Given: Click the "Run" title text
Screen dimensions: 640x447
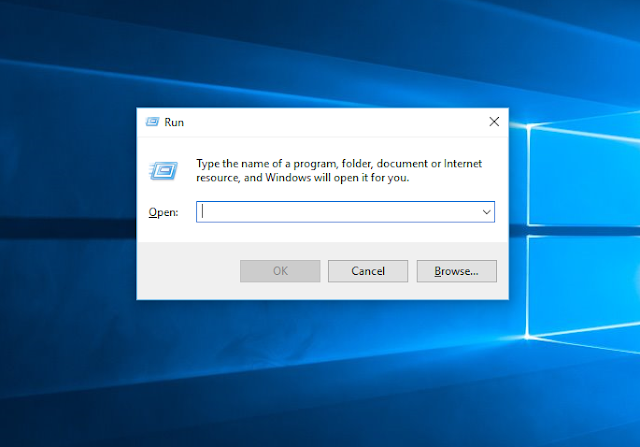Looking at the screenshot, I should coord(174,122).
